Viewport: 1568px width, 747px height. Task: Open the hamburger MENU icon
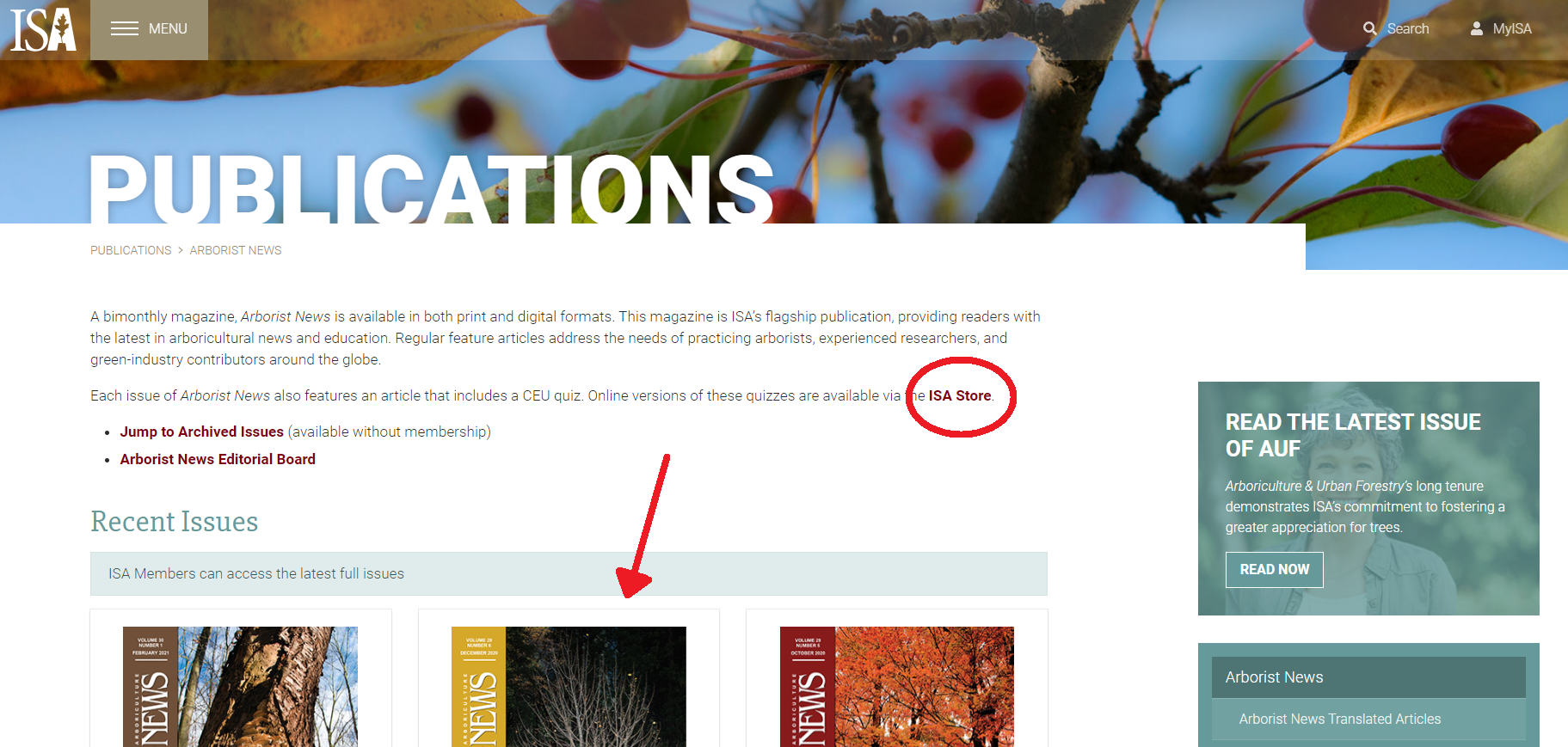tap(125, 28)
